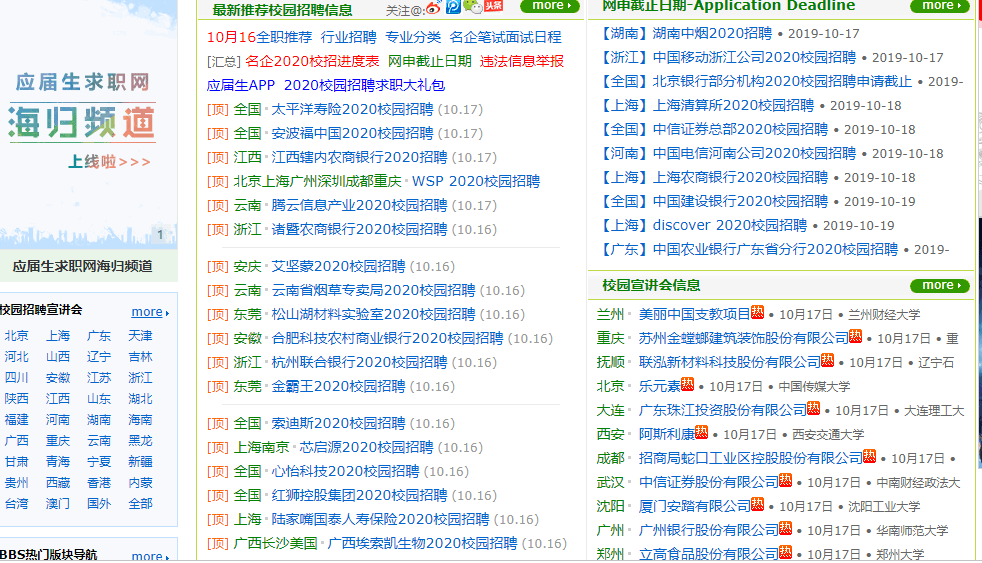Open 2020校园招聘求职大礼包 link
The height and width of the screenshot is (563, 982).
pyautogui.click(x=364, y=85)
